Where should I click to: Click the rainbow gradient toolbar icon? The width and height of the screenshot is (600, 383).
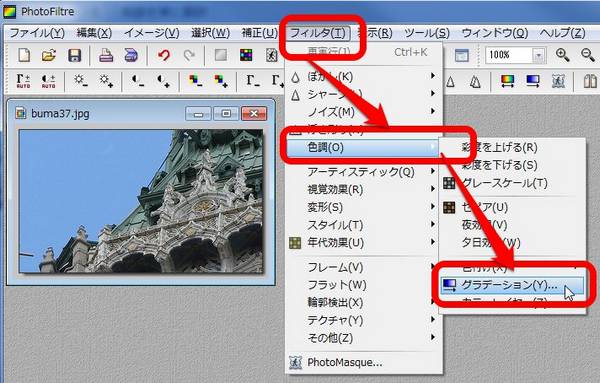pyautogui.click(x=507, y=81)
